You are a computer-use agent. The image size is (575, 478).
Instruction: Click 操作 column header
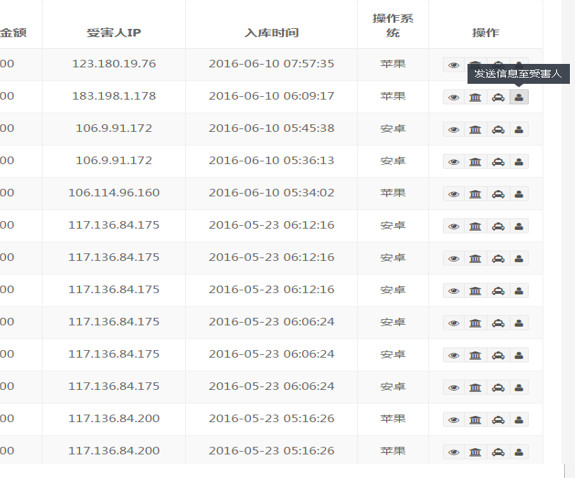(x=486, y=33)
